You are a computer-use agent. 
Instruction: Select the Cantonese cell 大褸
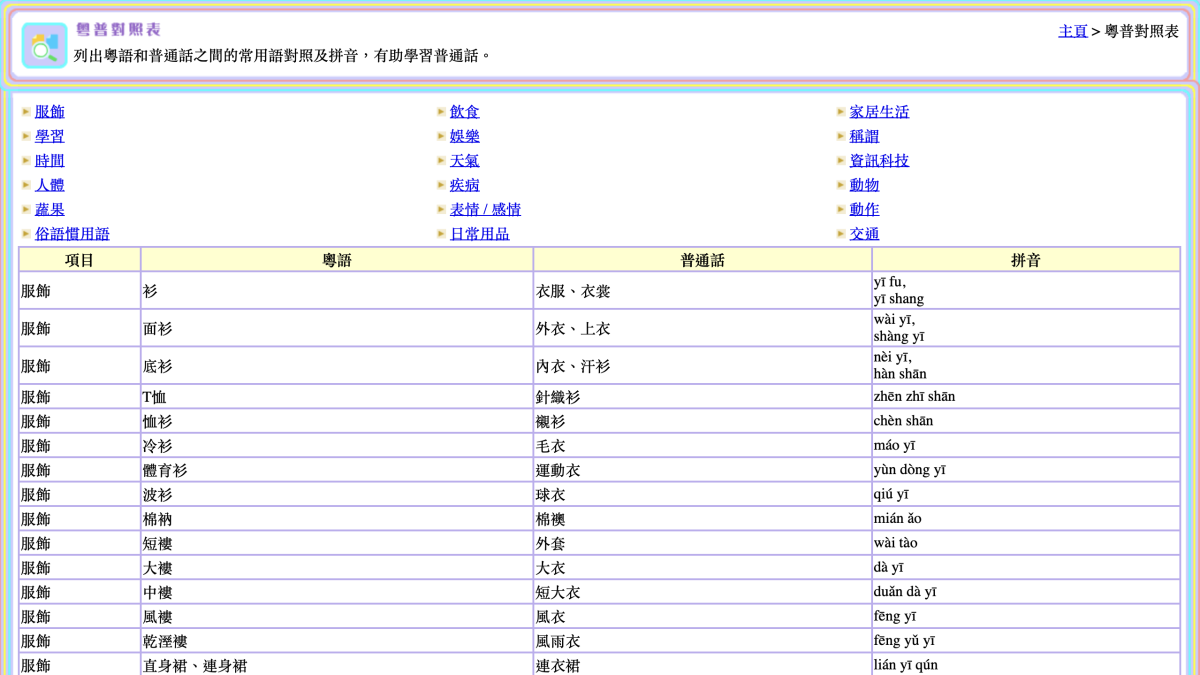337,568
